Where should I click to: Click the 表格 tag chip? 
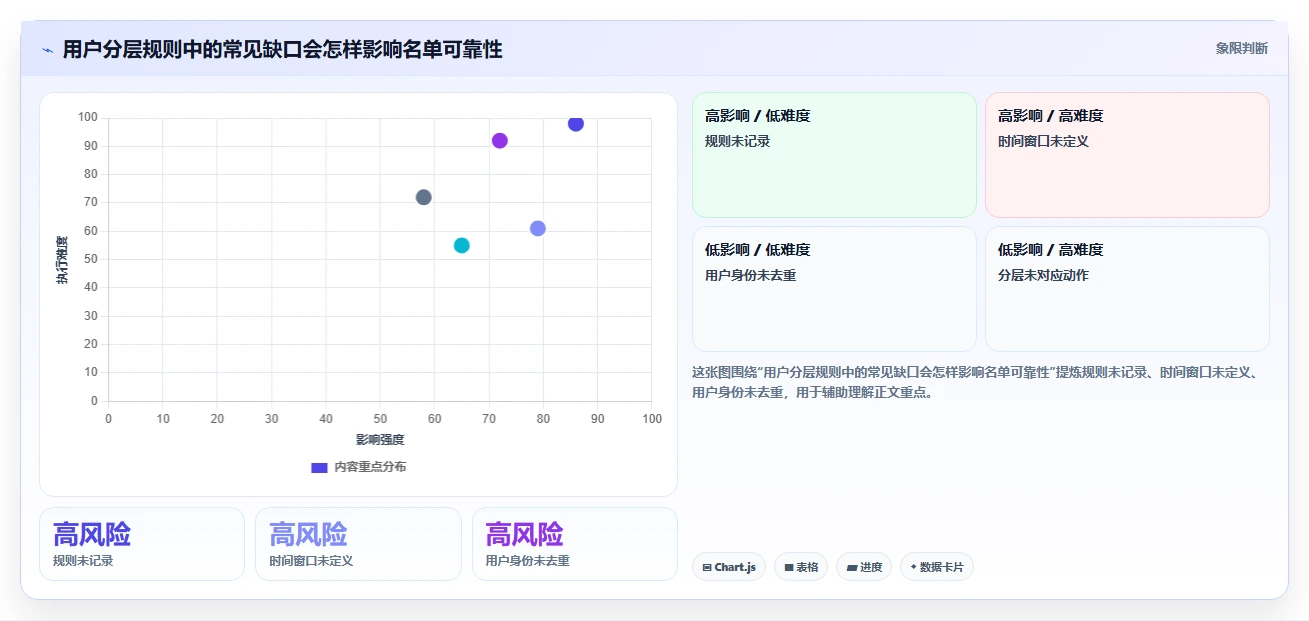click(801, 567)
